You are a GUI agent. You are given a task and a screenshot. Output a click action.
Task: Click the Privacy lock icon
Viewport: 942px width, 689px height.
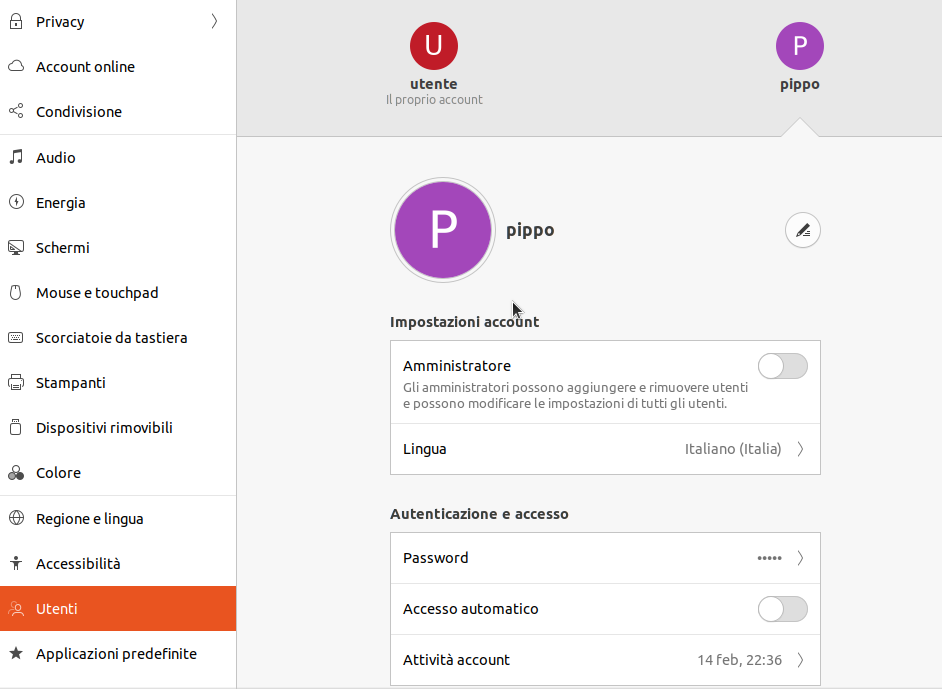(x=16, y=22)
